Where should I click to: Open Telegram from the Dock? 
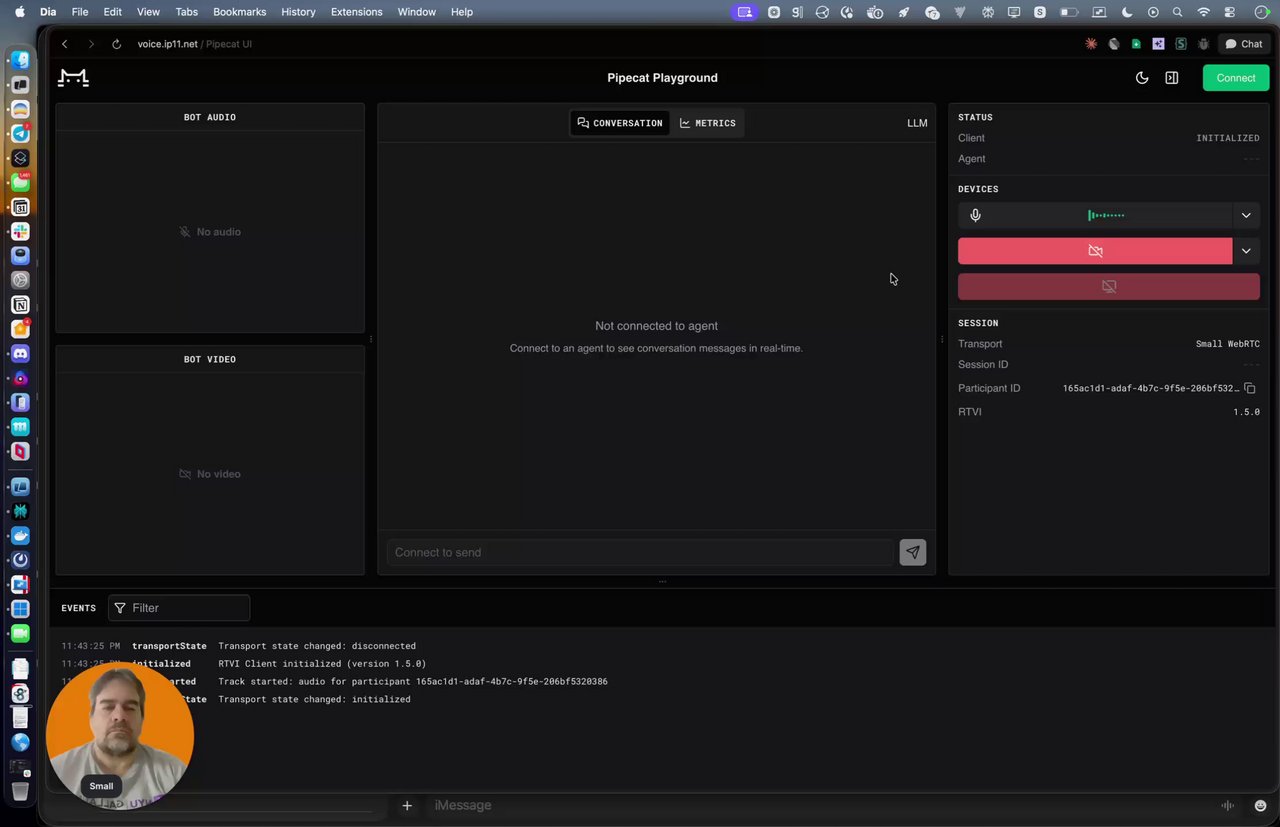pos(20,134)
